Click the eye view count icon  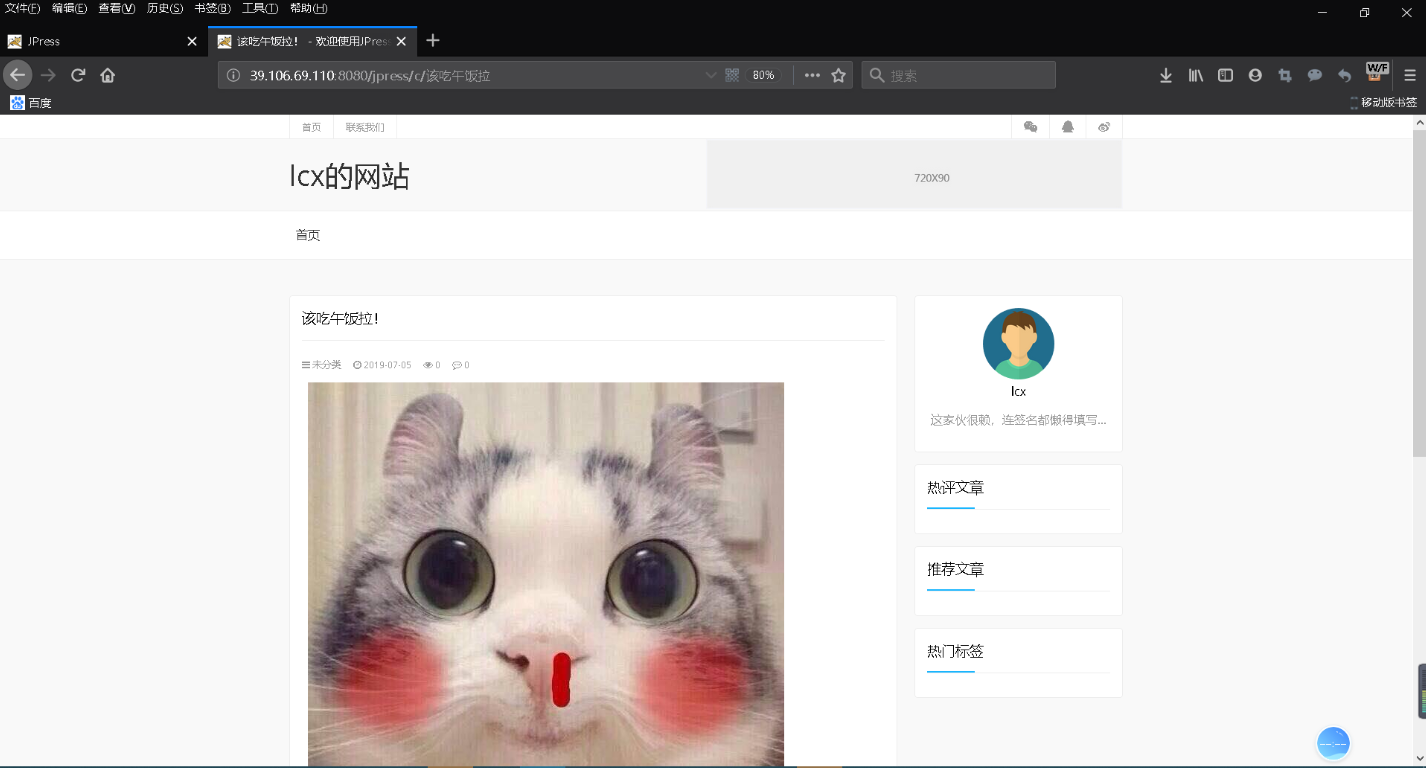point(429,365)
